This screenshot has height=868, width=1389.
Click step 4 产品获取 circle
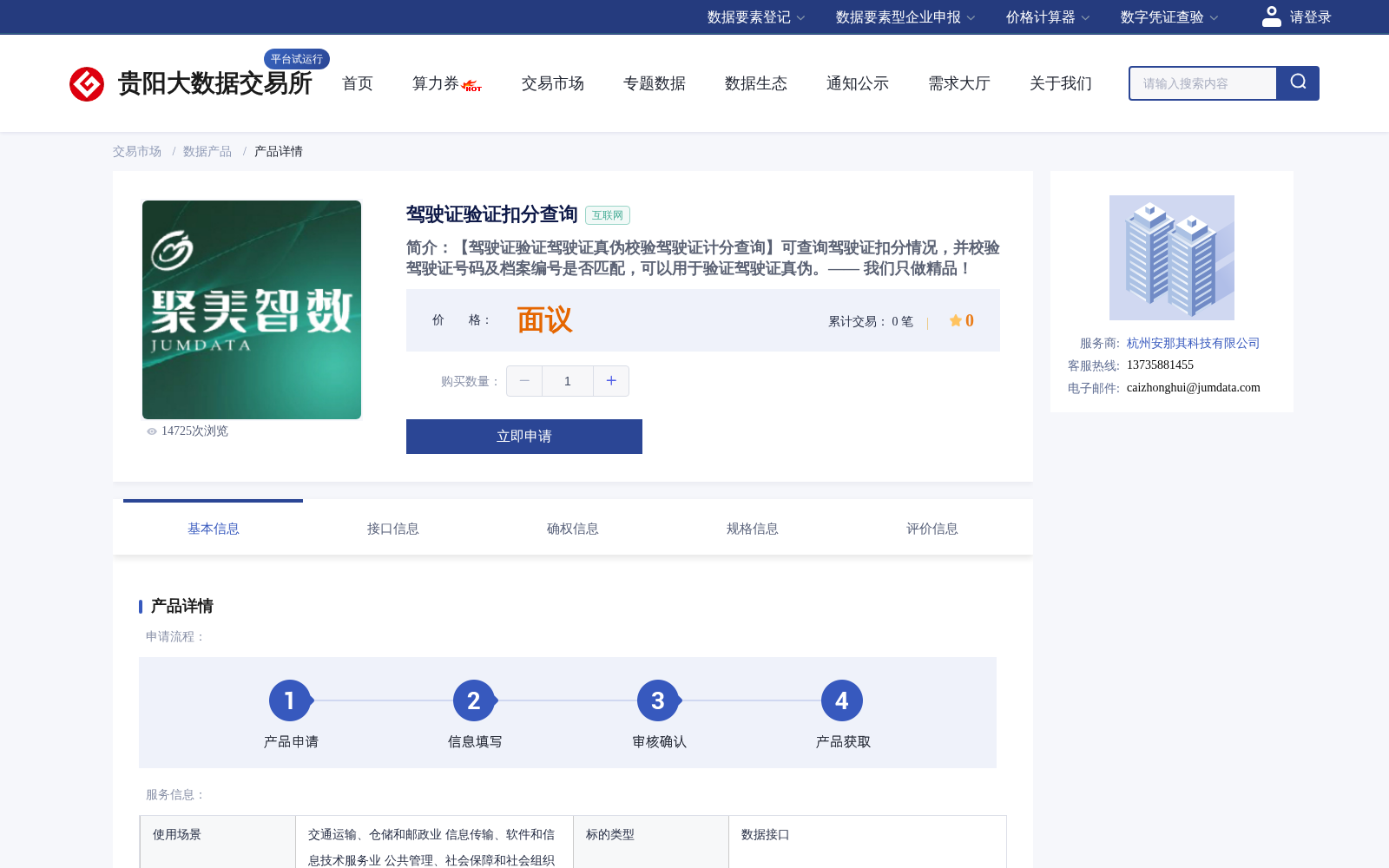[842, 700]
